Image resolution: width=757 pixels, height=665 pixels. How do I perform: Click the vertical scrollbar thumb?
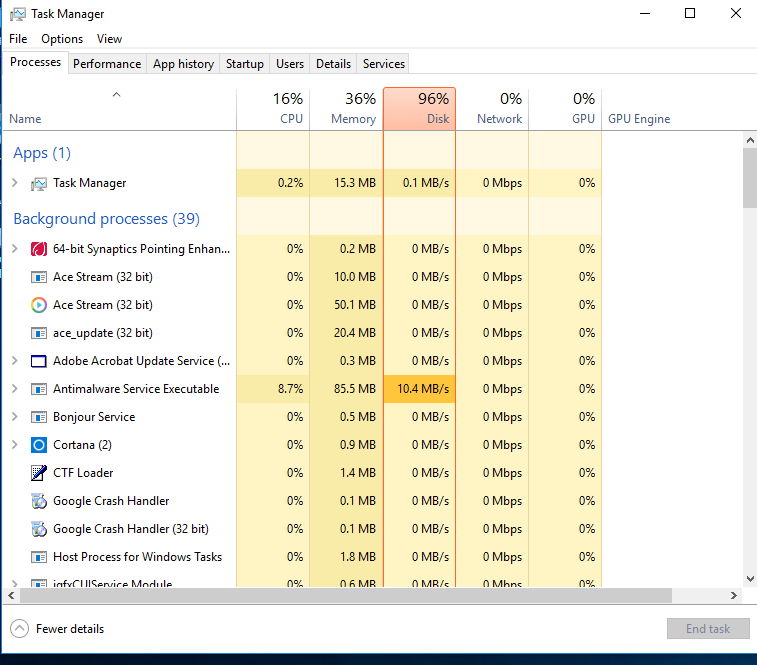[750, 178]
